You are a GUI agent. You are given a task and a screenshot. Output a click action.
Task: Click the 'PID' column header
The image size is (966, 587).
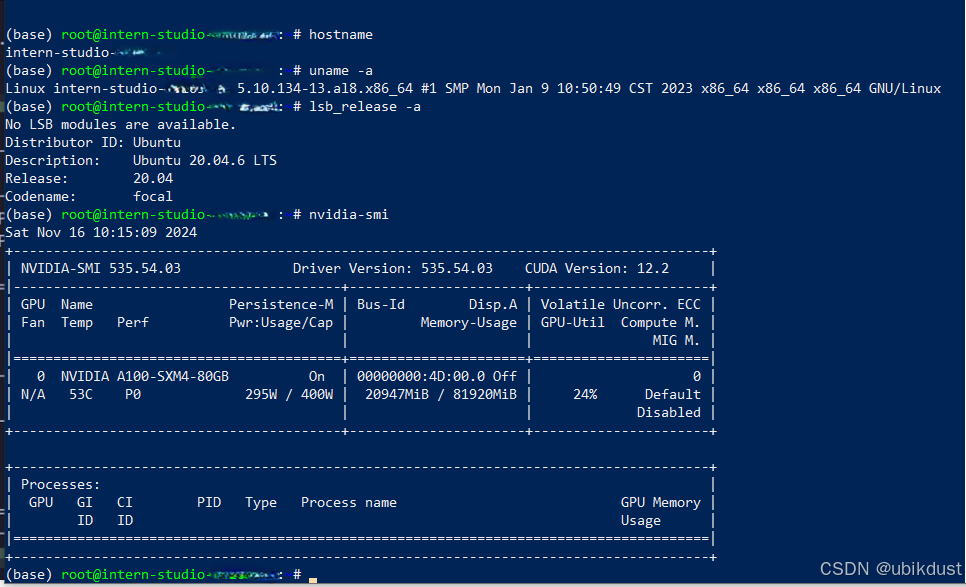[209, 503]
